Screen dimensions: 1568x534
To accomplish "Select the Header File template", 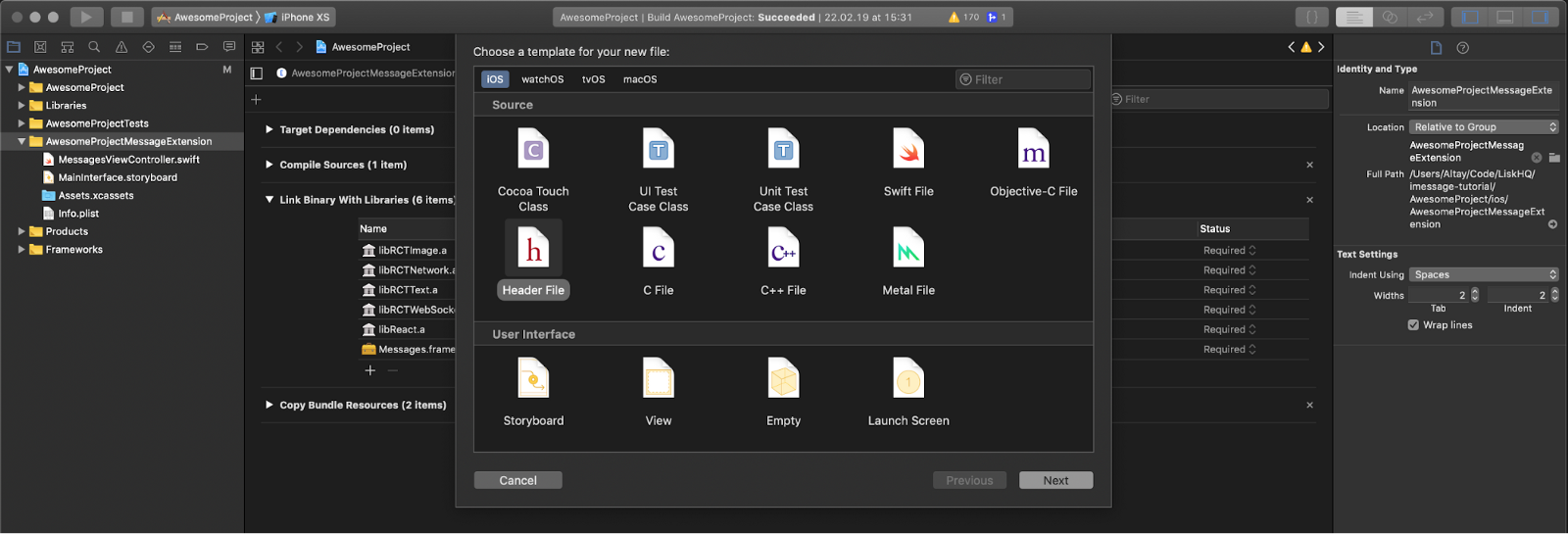I will (x=533, y=260).
